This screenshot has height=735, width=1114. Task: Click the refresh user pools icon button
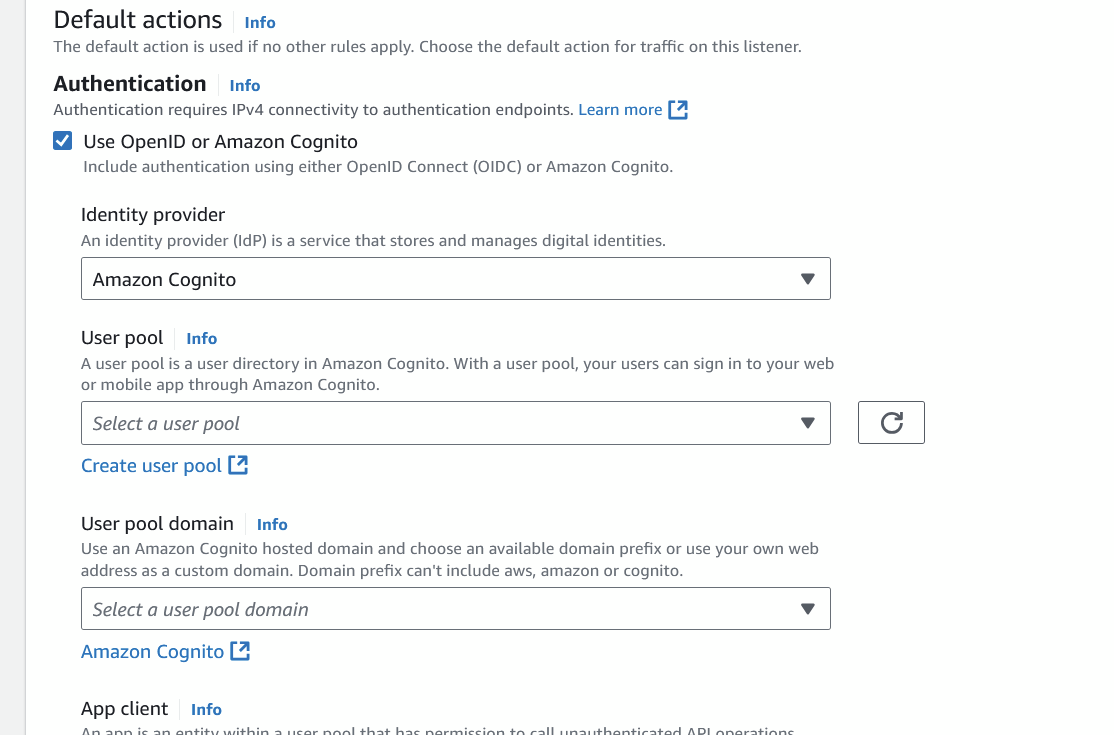(x=891, y=423)
